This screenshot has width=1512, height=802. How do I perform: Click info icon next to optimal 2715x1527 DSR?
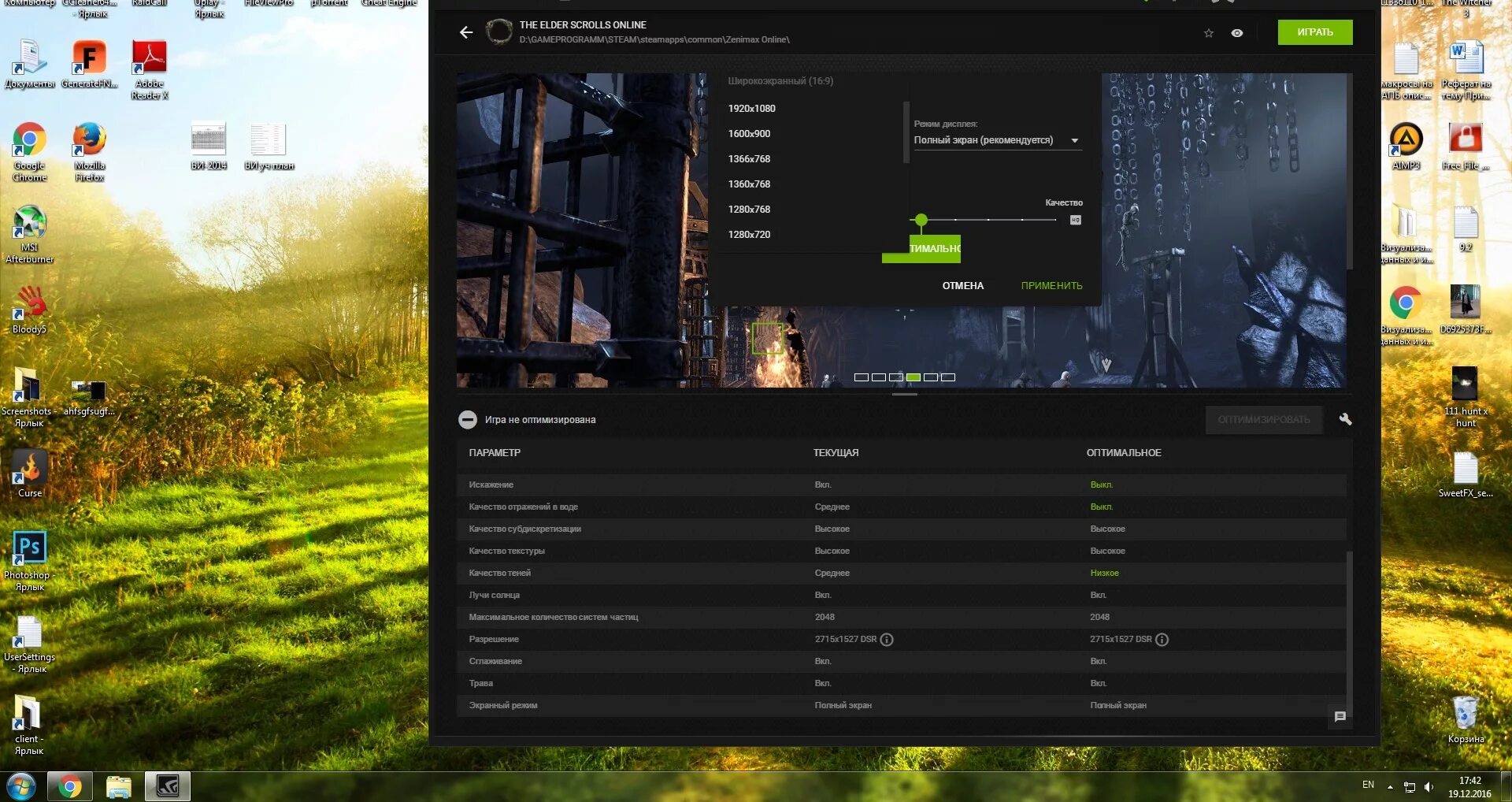pyautogui.click(x=1162, y=640)
